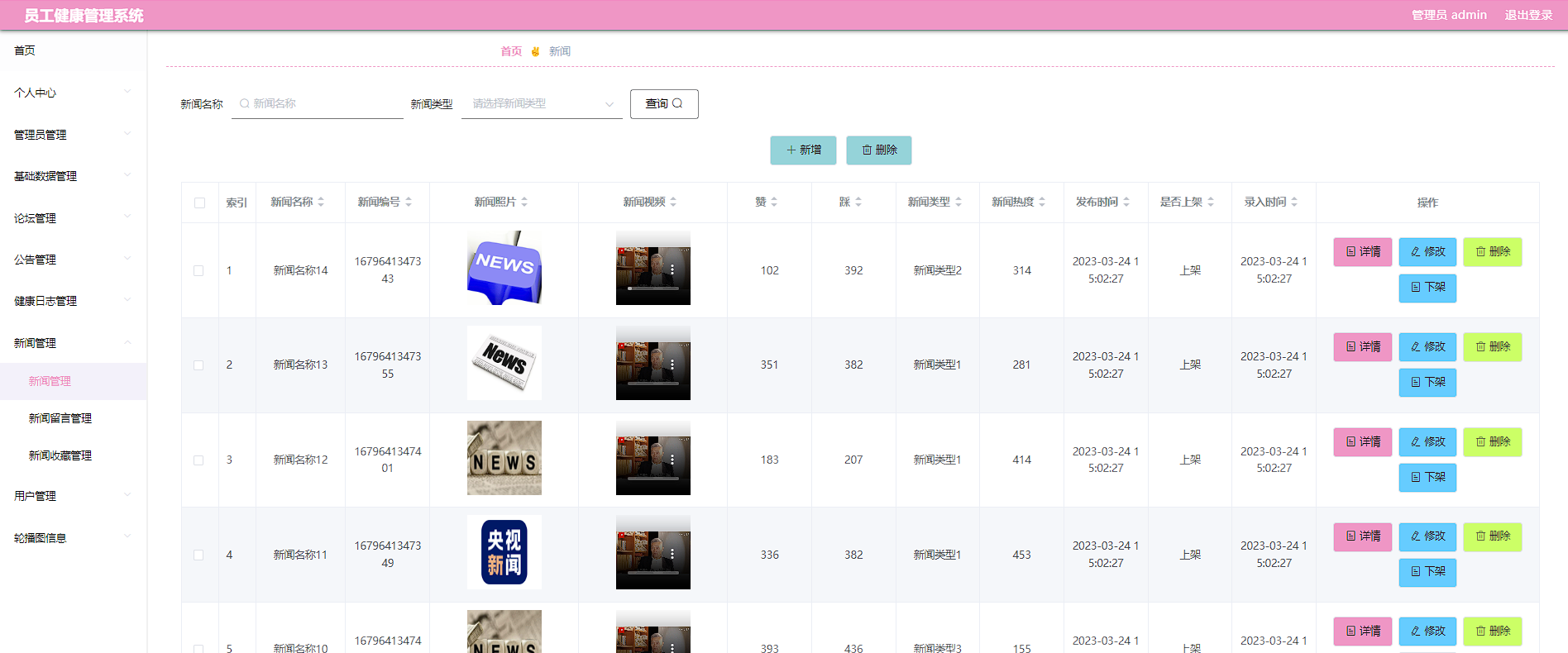Sort by the 新闻类型 column arrows
Screen dimensions: 1568x653
point(958,202)
